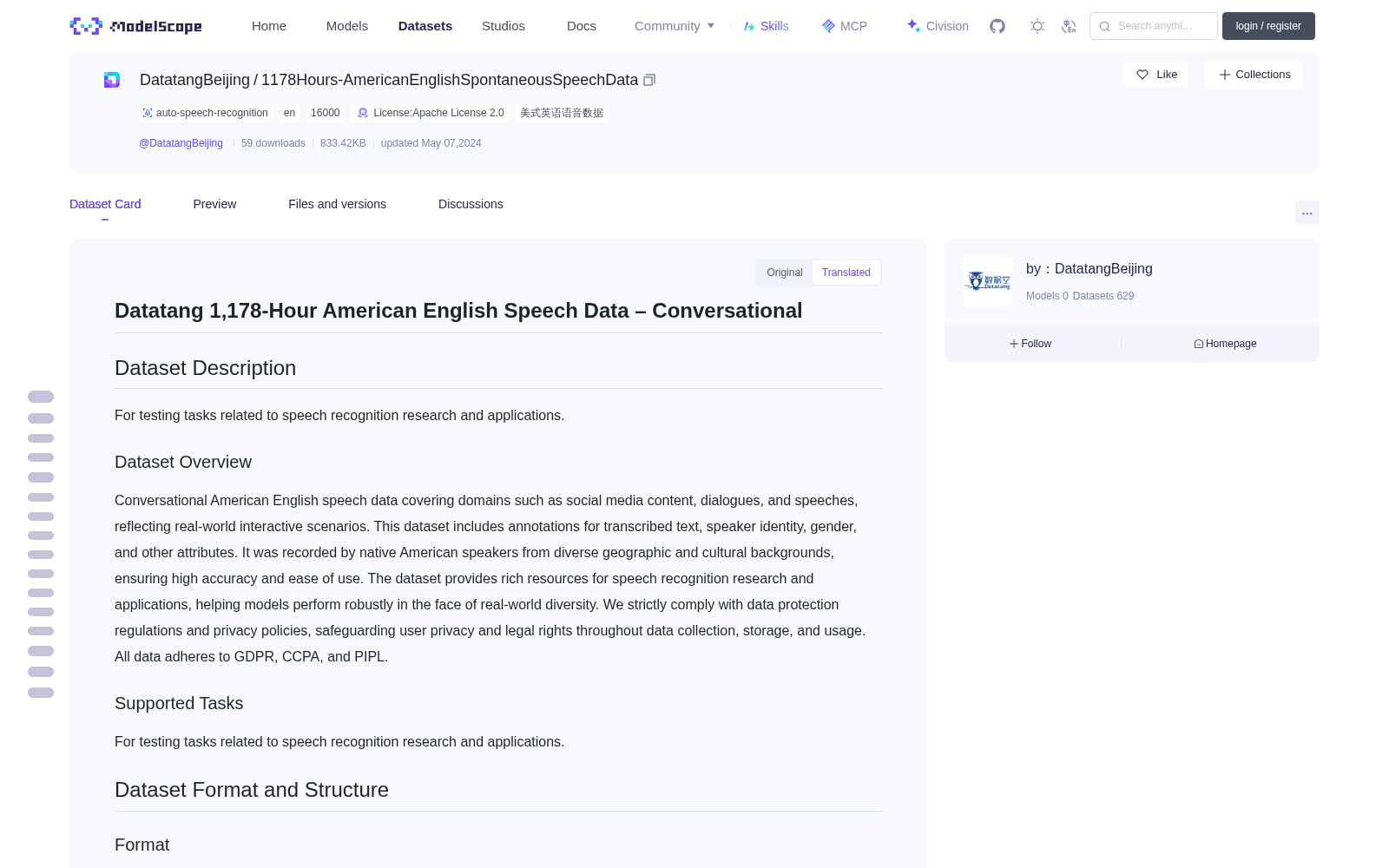
Task: Click the DatatangBeijing organization avatar
Action: [988, 281]
